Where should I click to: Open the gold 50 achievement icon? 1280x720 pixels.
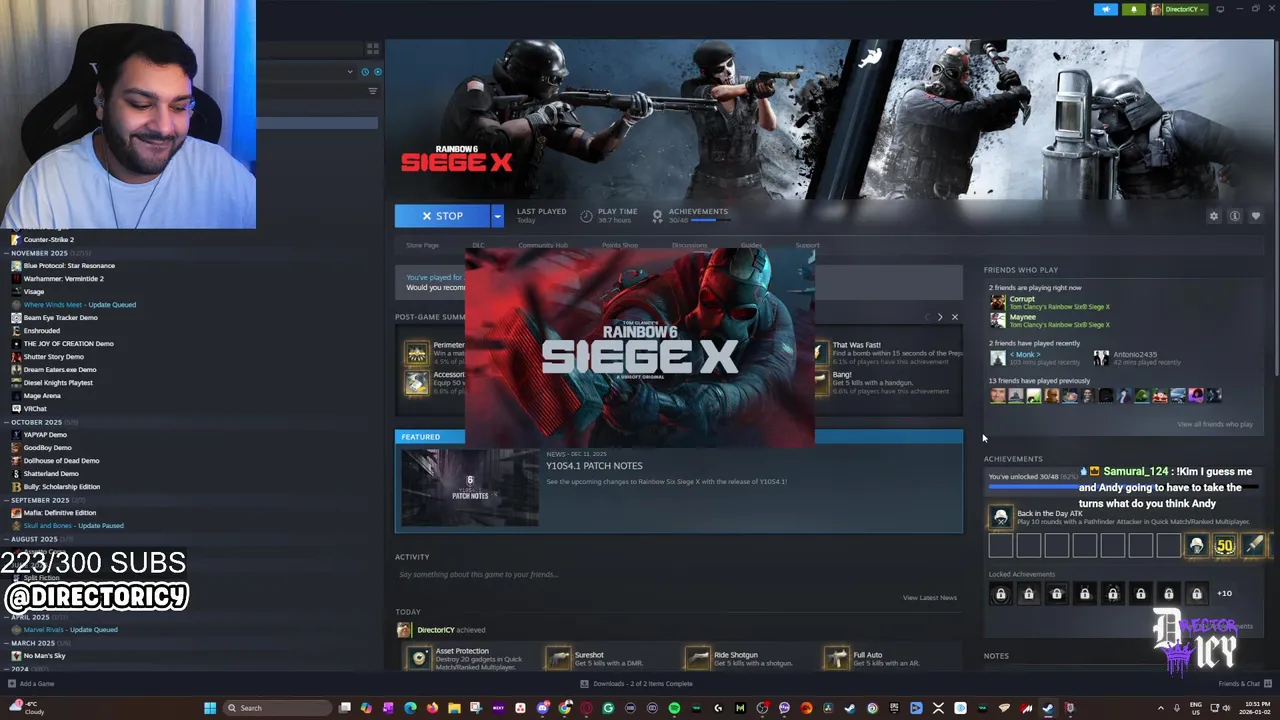tap(1225, 545)
